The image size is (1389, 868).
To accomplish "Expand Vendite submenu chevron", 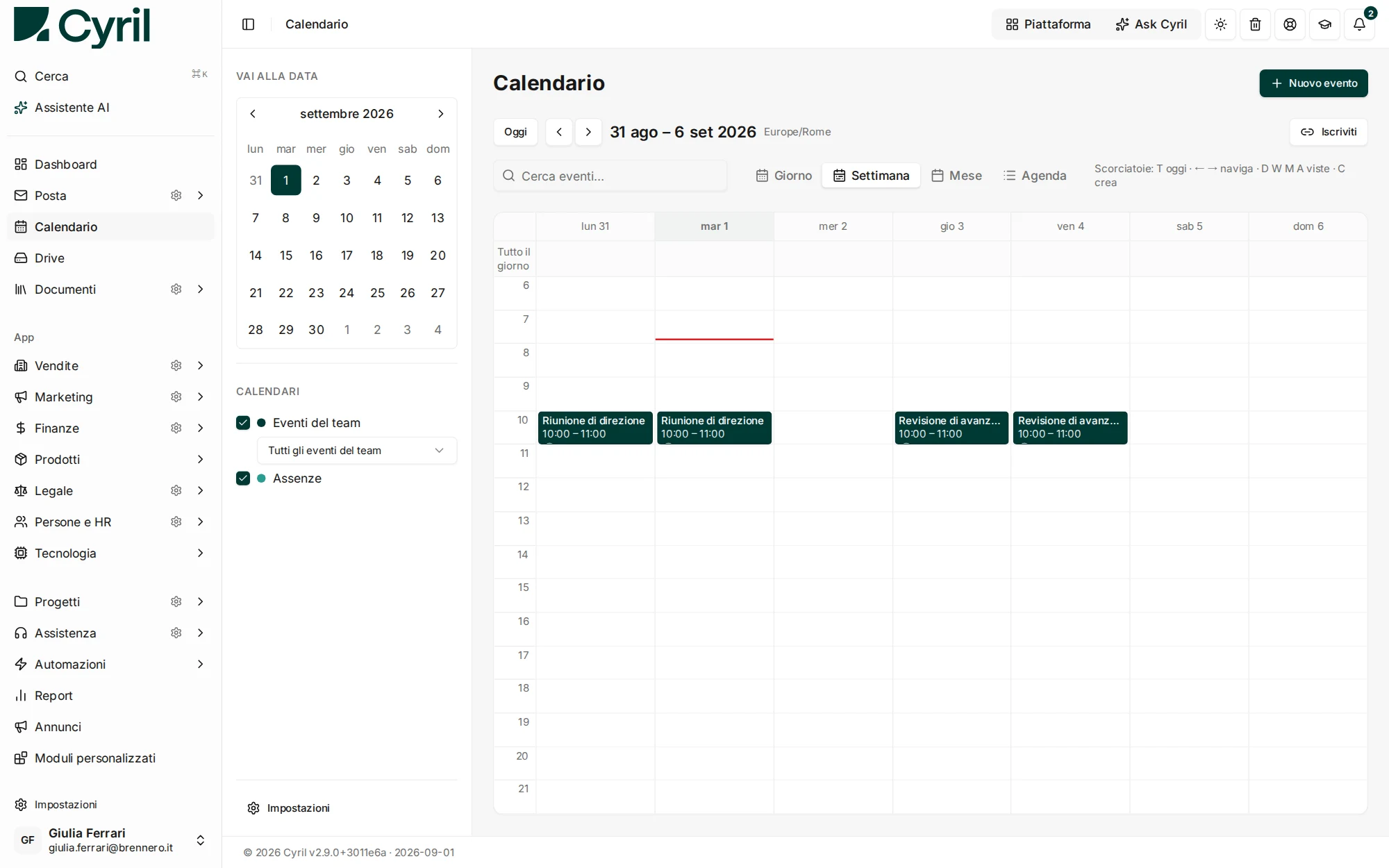I will pos(201,366).
